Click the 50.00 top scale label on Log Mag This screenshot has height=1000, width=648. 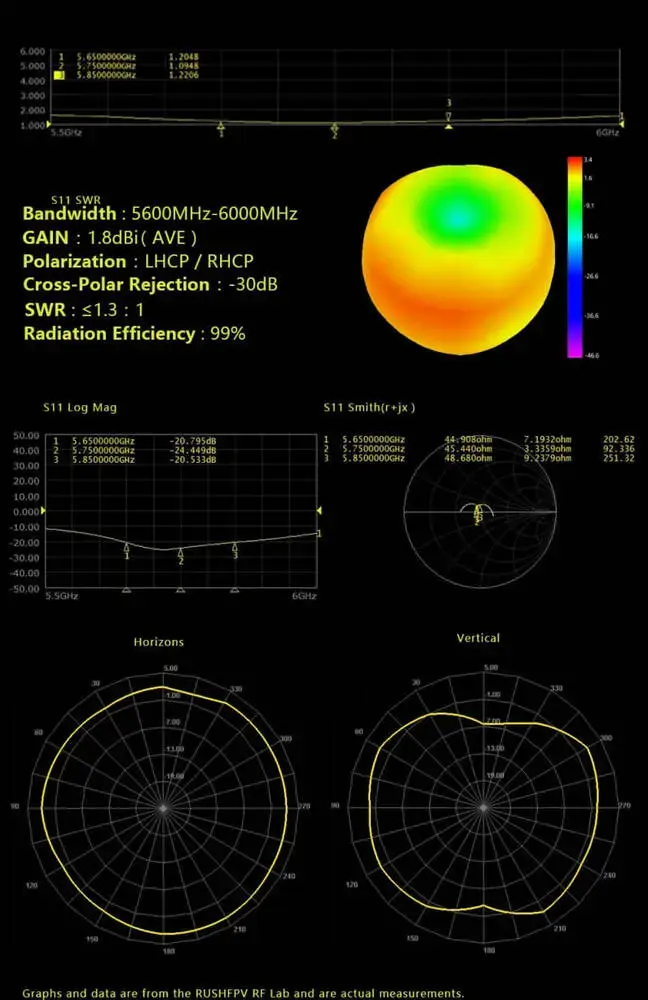pos(26,436)
